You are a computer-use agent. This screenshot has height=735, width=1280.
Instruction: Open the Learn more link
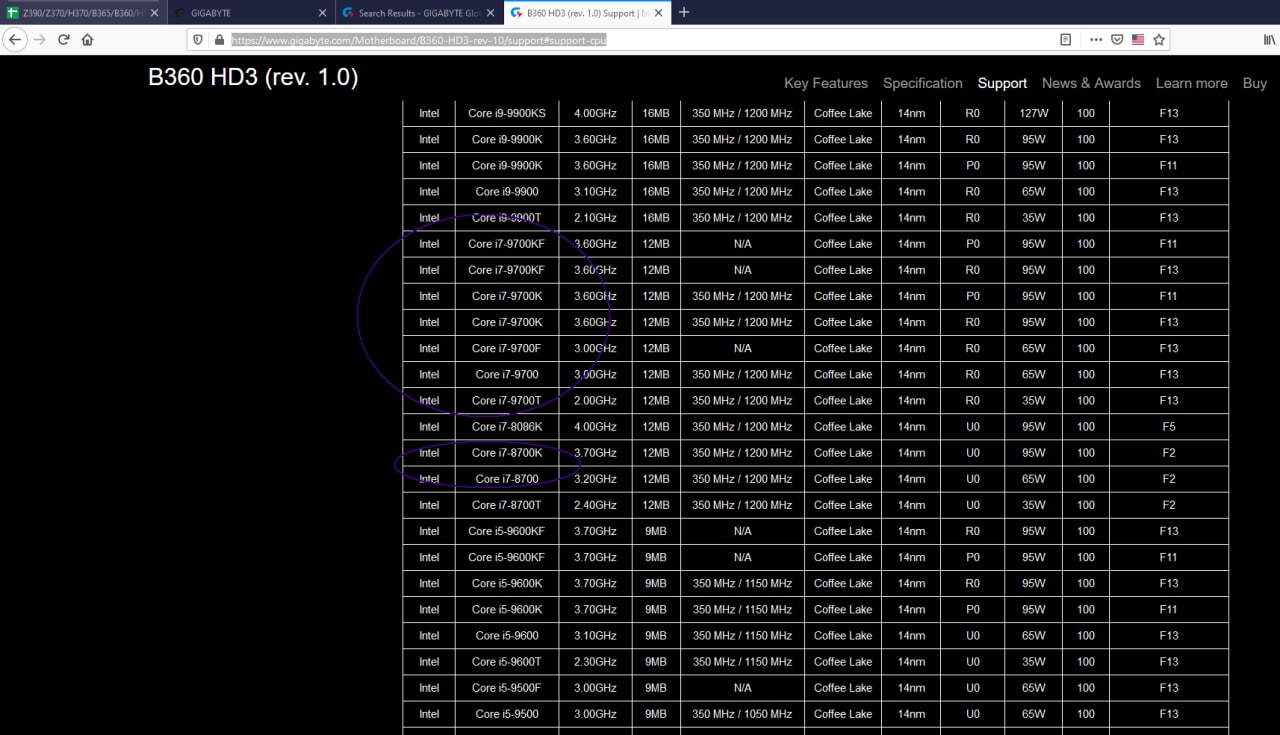click(1191, 83)
